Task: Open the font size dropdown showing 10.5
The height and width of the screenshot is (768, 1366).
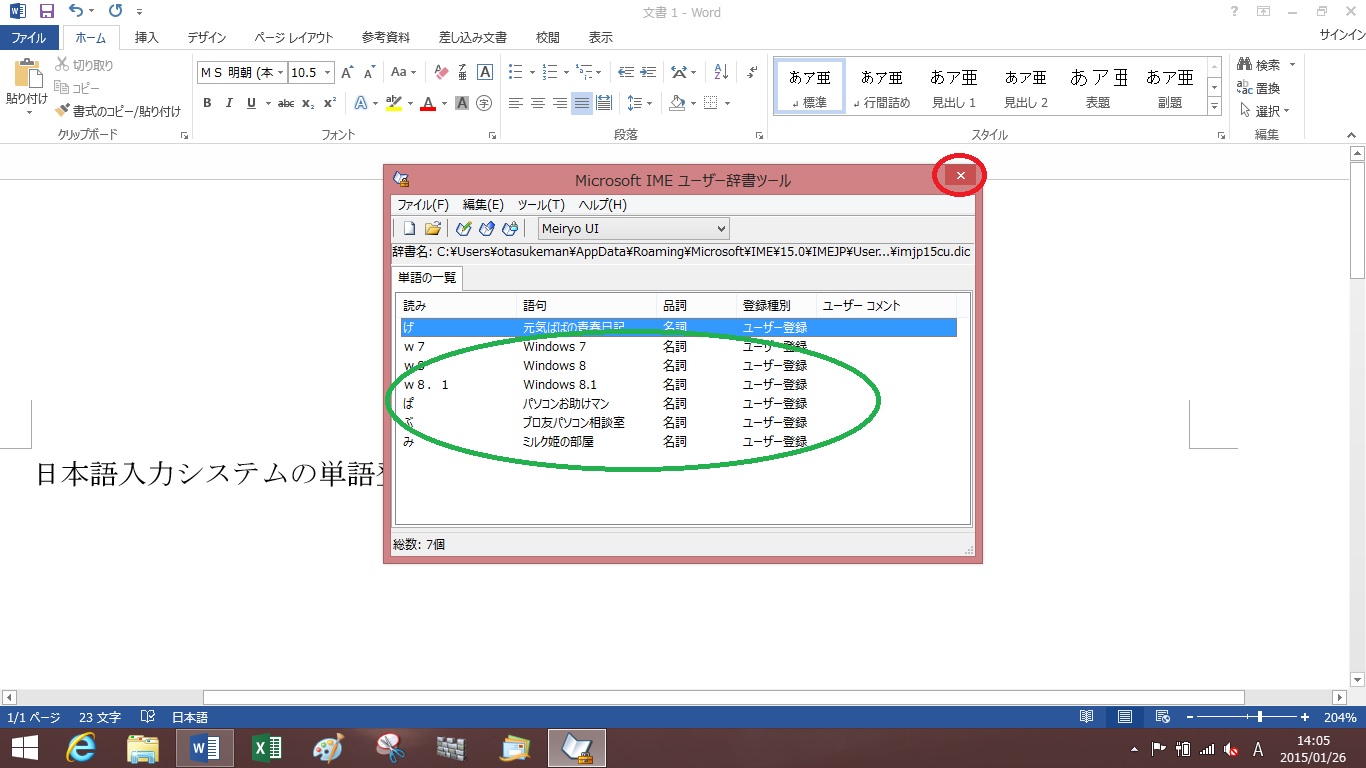Action: tap(326, 72)
